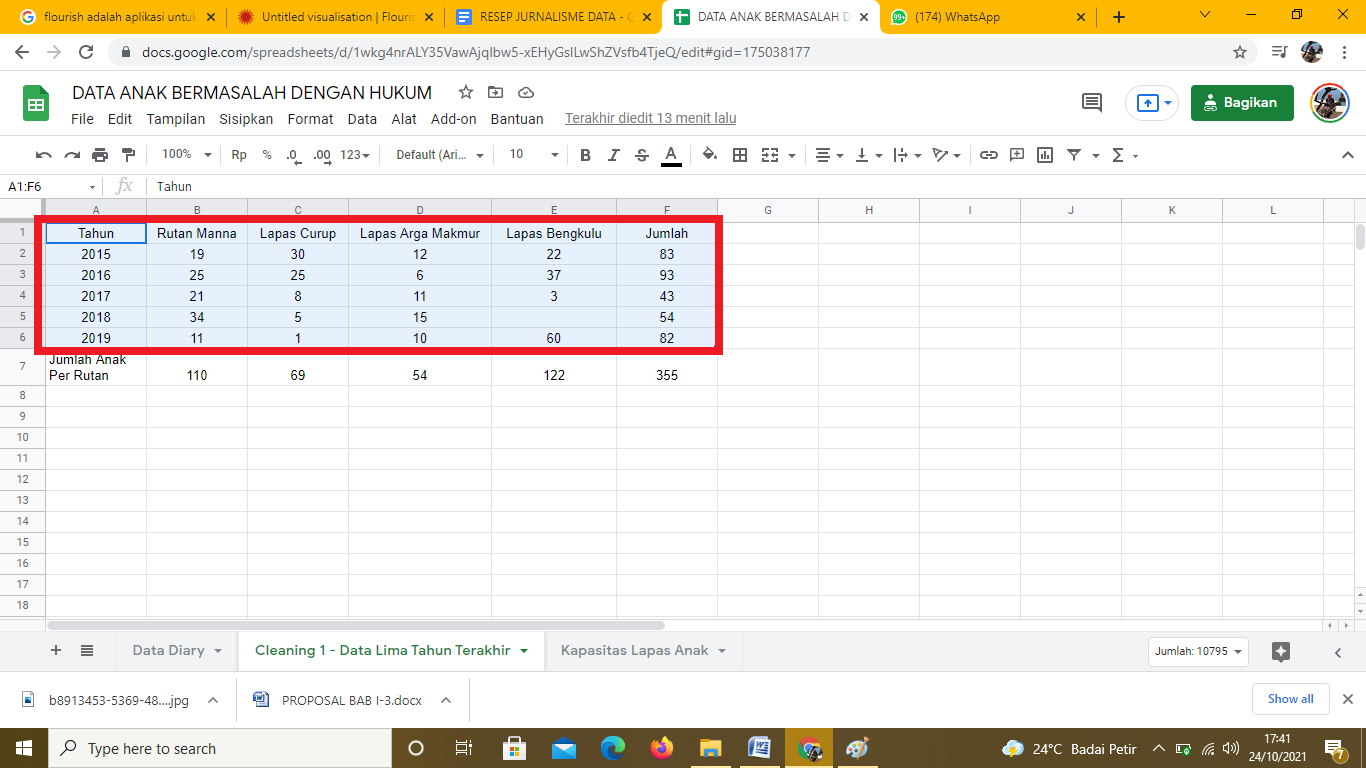Open the zoom 100% dropdown
This screenshot has width=1366, height=768.
coord(187,155)
